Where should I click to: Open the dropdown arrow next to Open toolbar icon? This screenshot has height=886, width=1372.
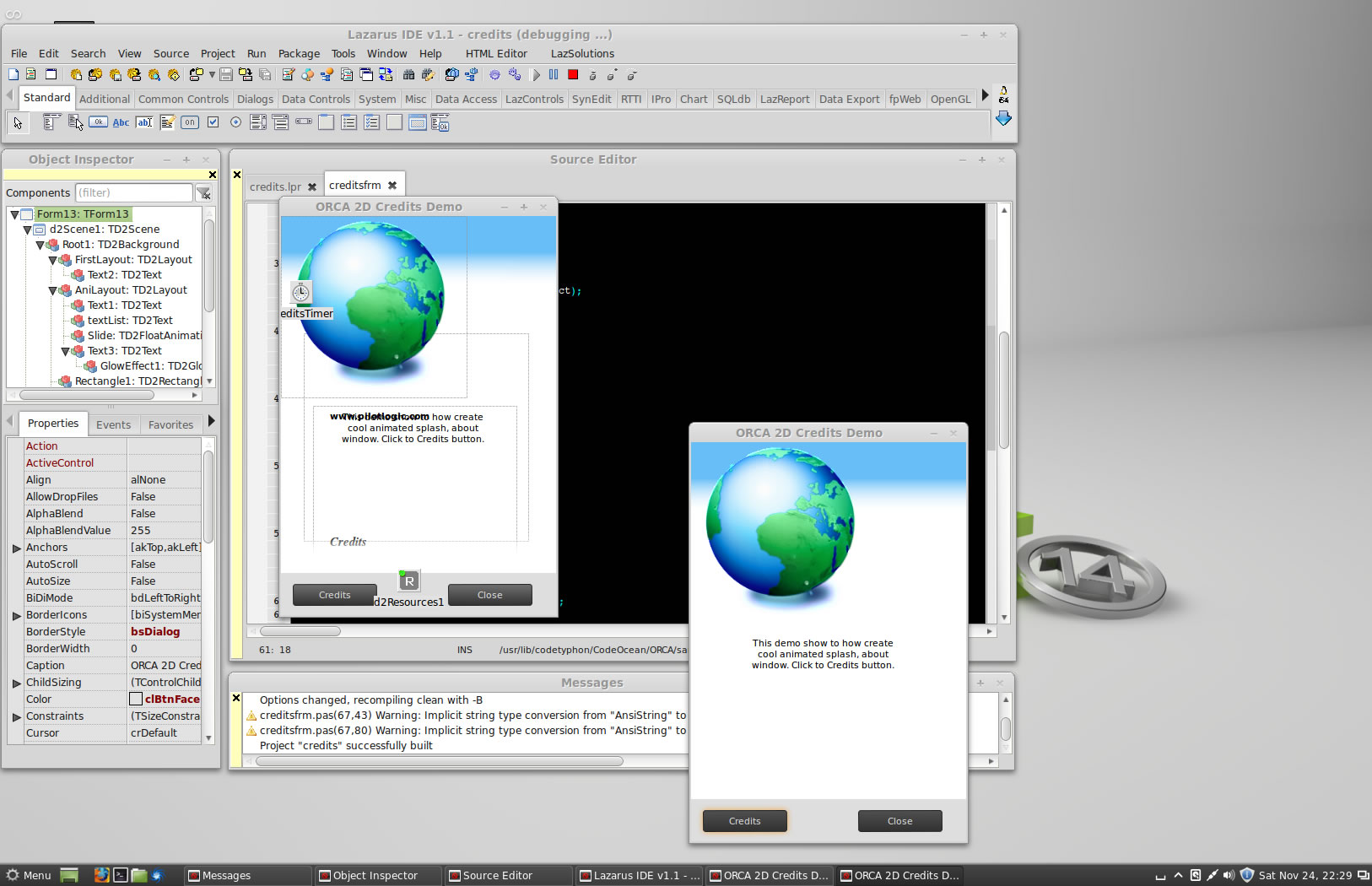[x=212, y=75]
